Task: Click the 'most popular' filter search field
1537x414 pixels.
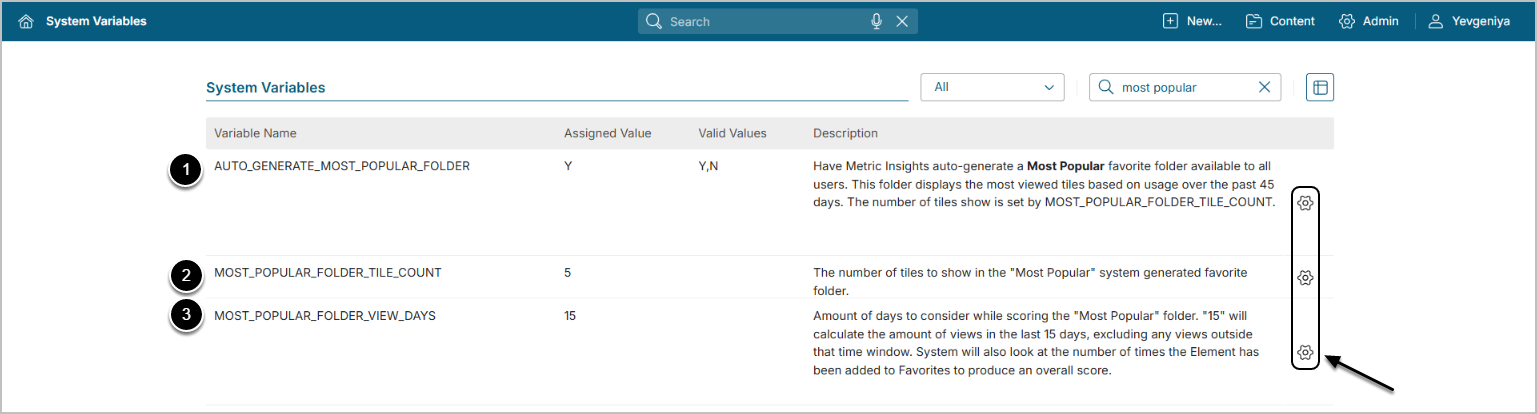Action: coord(1180,87)
